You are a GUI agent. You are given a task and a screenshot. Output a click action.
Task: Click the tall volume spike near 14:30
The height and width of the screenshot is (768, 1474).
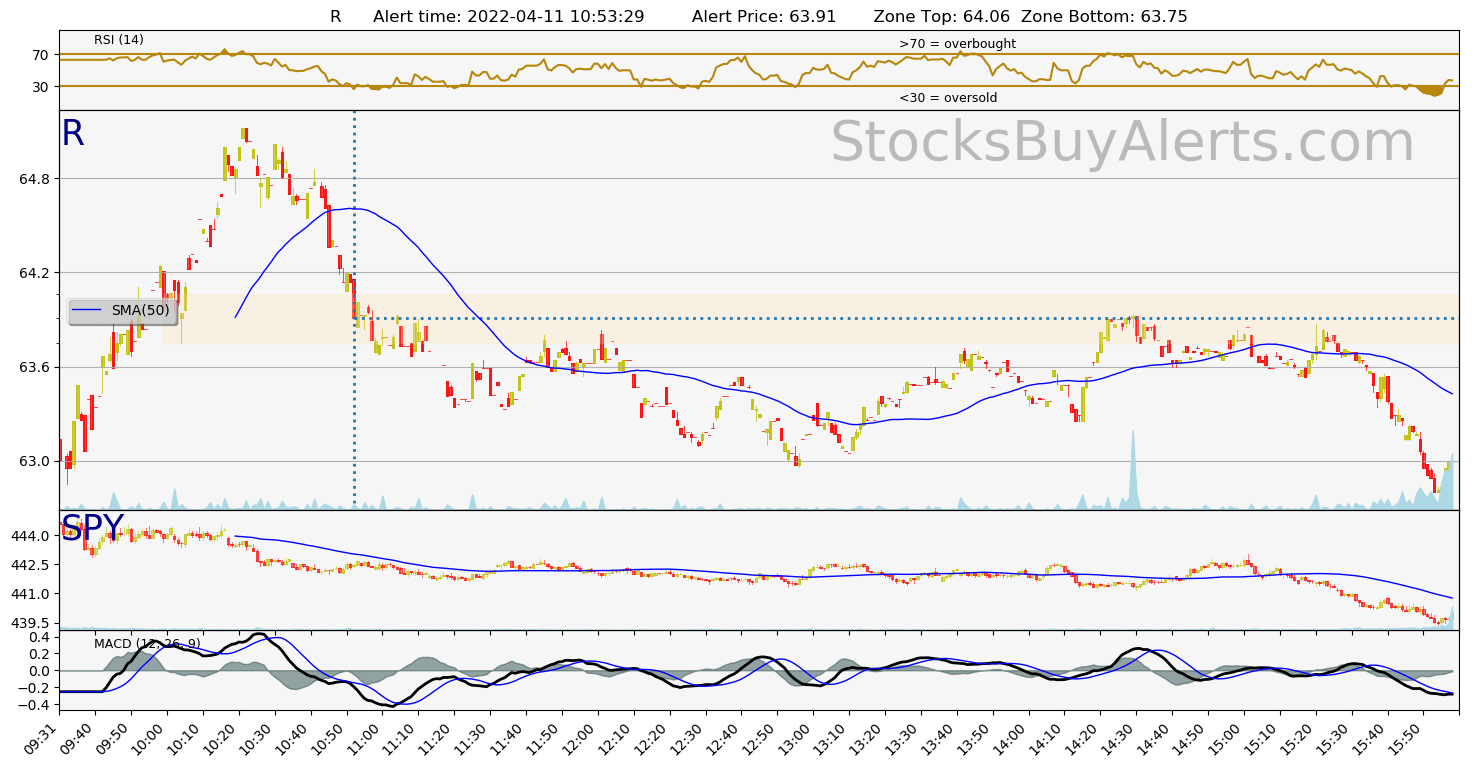(1133, 470)
